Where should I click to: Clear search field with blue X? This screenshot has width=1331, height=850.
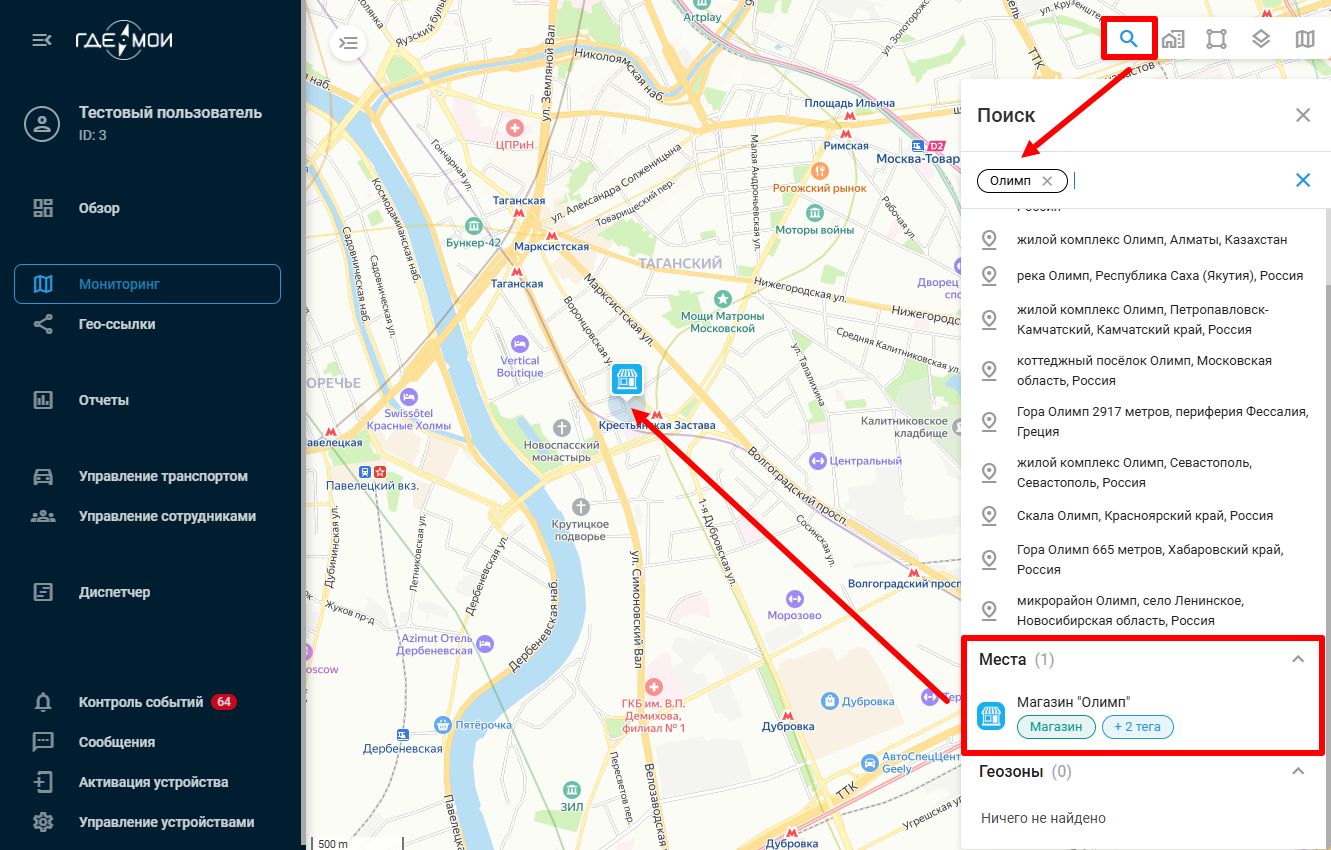pyautogui.click(x=1302, y=180)
